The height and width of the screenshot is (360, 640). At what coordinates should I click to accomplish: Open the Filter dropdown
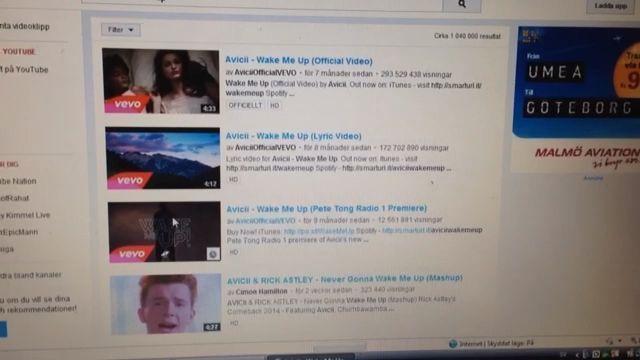point(121,30)
